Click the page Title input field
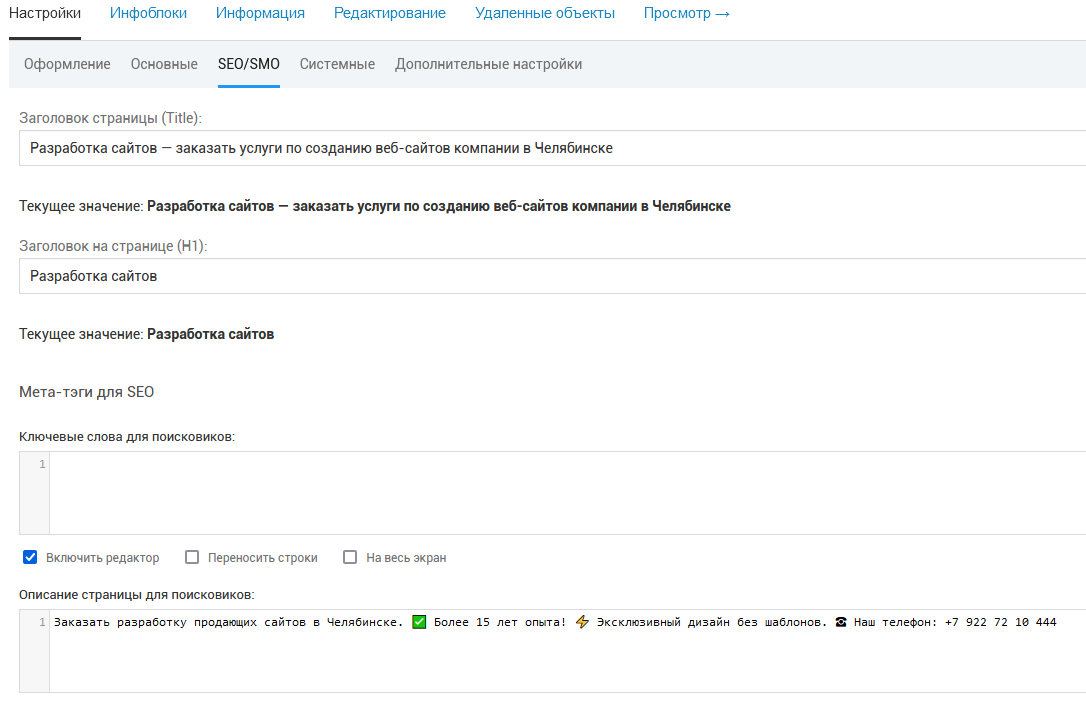Image resolution: width=1086 pixels, height=701 pixels. click(550, 148)
